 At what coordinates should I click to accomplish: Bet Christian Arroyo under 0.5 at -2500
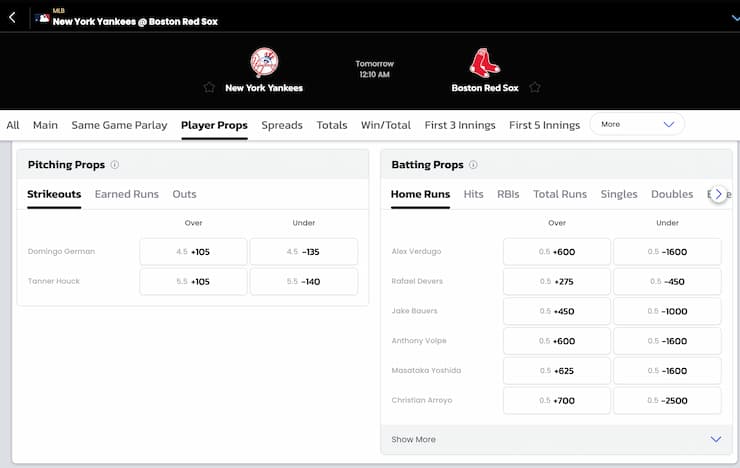click(x=667, y=400)
